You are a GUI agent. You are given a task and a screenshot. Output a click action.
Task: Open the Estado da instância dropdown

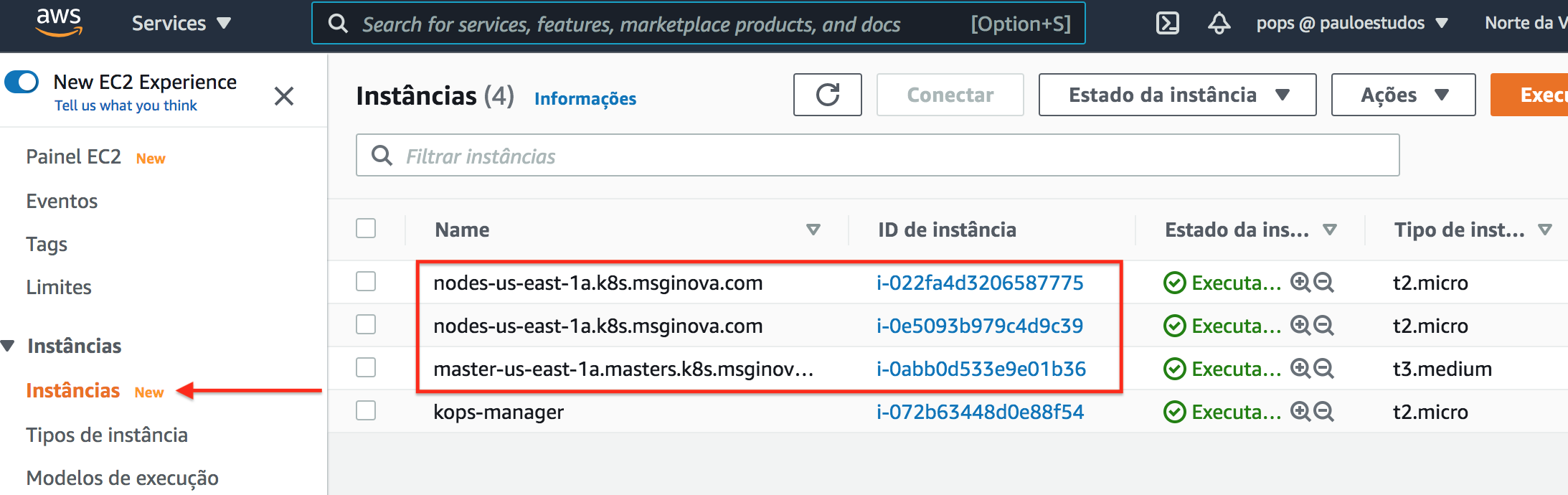point(1177,95)
